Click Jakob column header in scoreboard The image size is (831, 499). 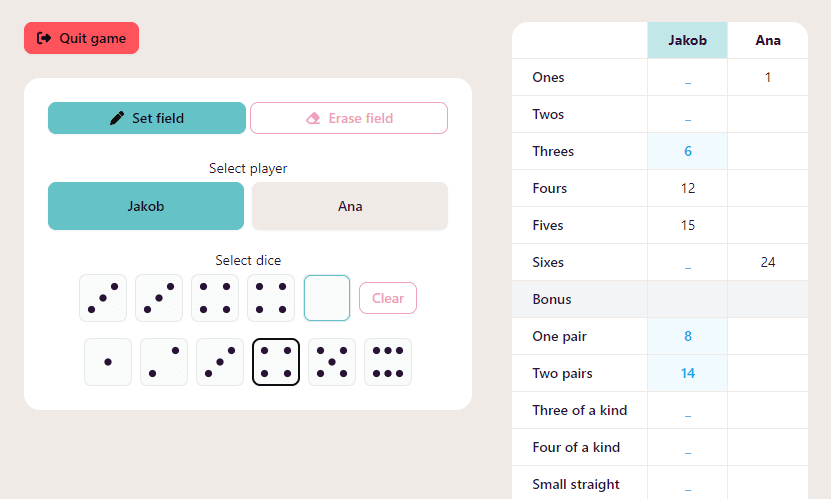click(x=687, y=41)
